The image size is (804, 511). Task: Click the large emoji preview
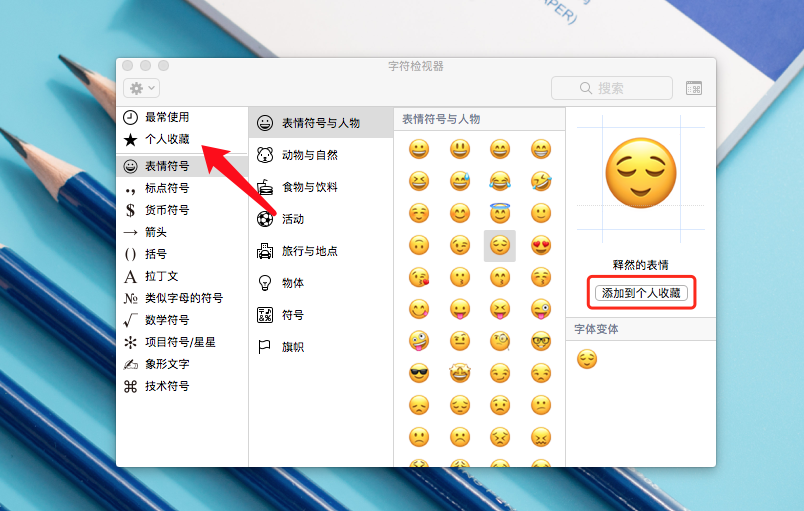(641, 173)
